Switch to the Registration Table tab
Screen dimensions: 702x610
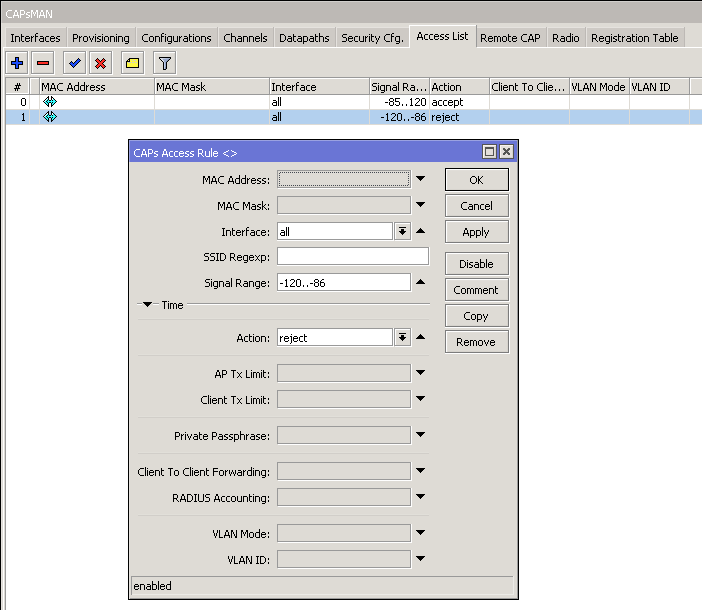click(634, 38)
